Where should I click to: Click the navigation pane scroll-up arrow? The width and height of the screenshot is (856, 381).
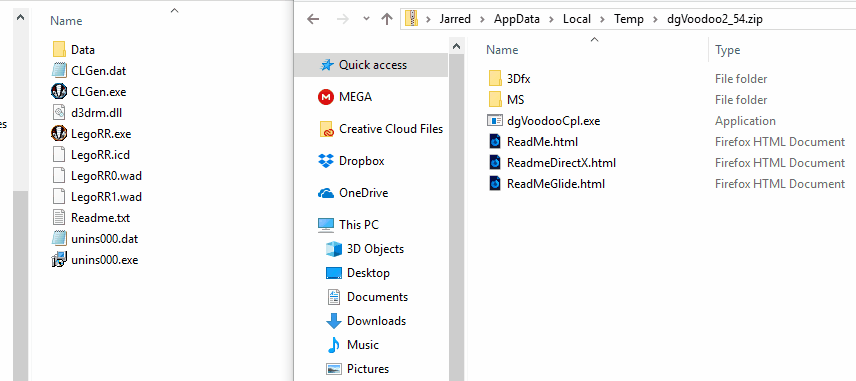tap(456, 47)
